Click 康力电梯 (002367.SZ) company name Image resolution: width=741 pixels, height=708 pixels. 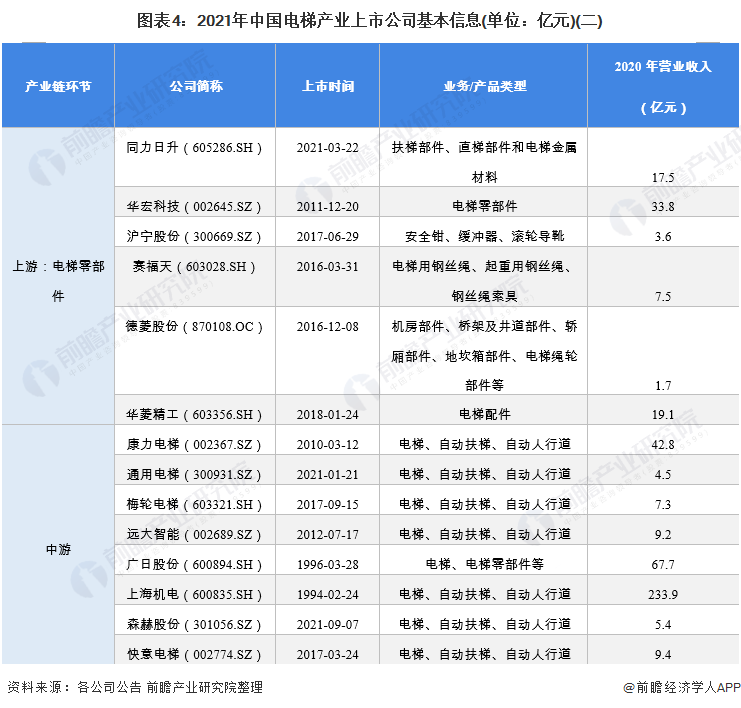coord(196,444)
